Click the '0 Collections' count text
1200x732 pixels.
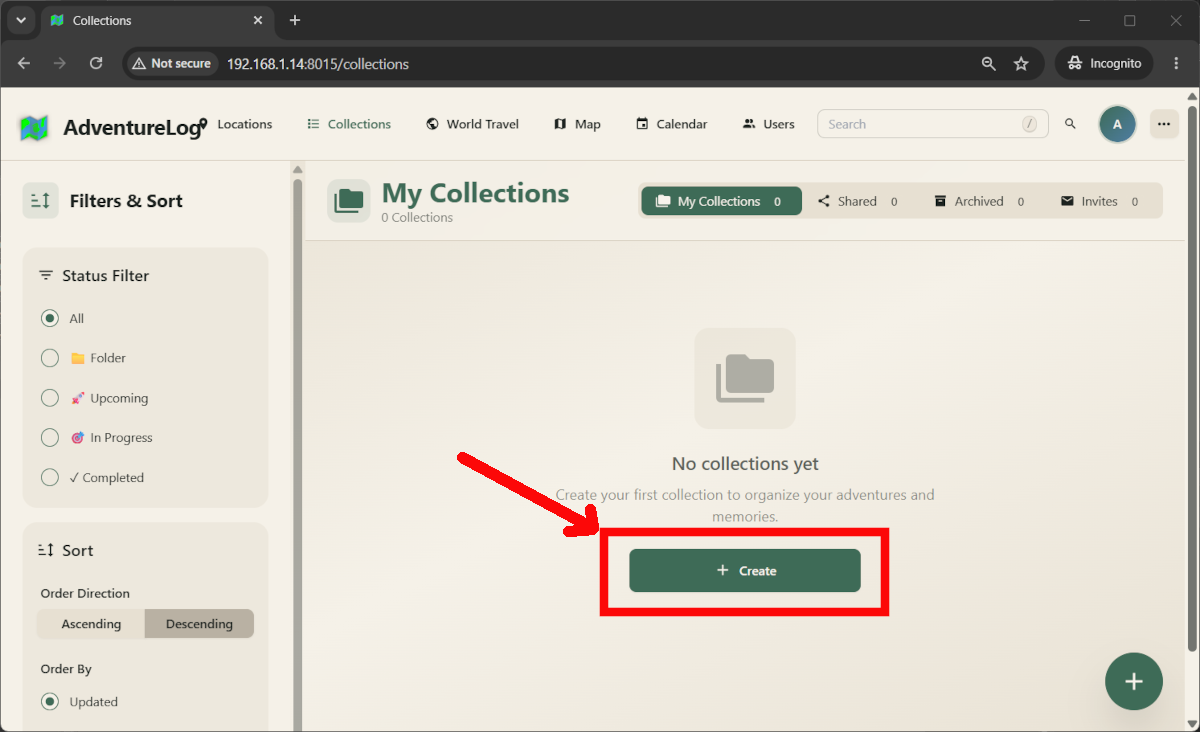(417, 218)
